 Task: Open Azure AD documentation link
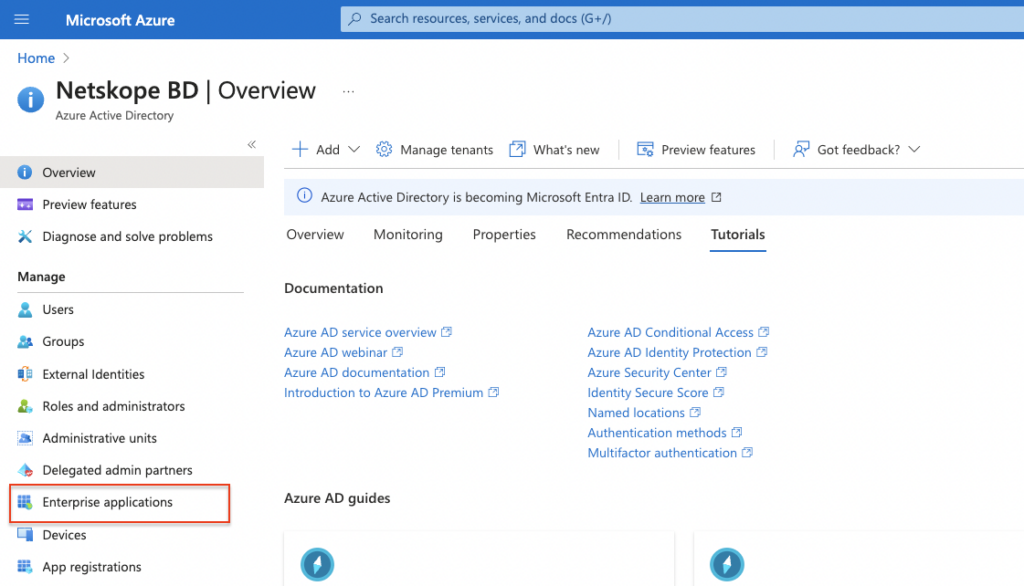[x=357, y=372]
